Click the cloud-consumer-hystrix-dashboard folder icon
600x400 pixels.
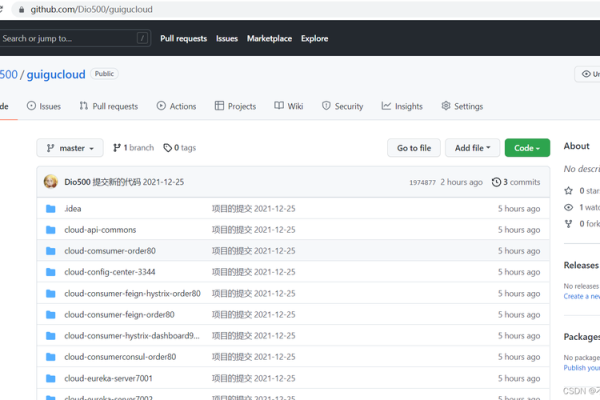click(x=51, y=336)
